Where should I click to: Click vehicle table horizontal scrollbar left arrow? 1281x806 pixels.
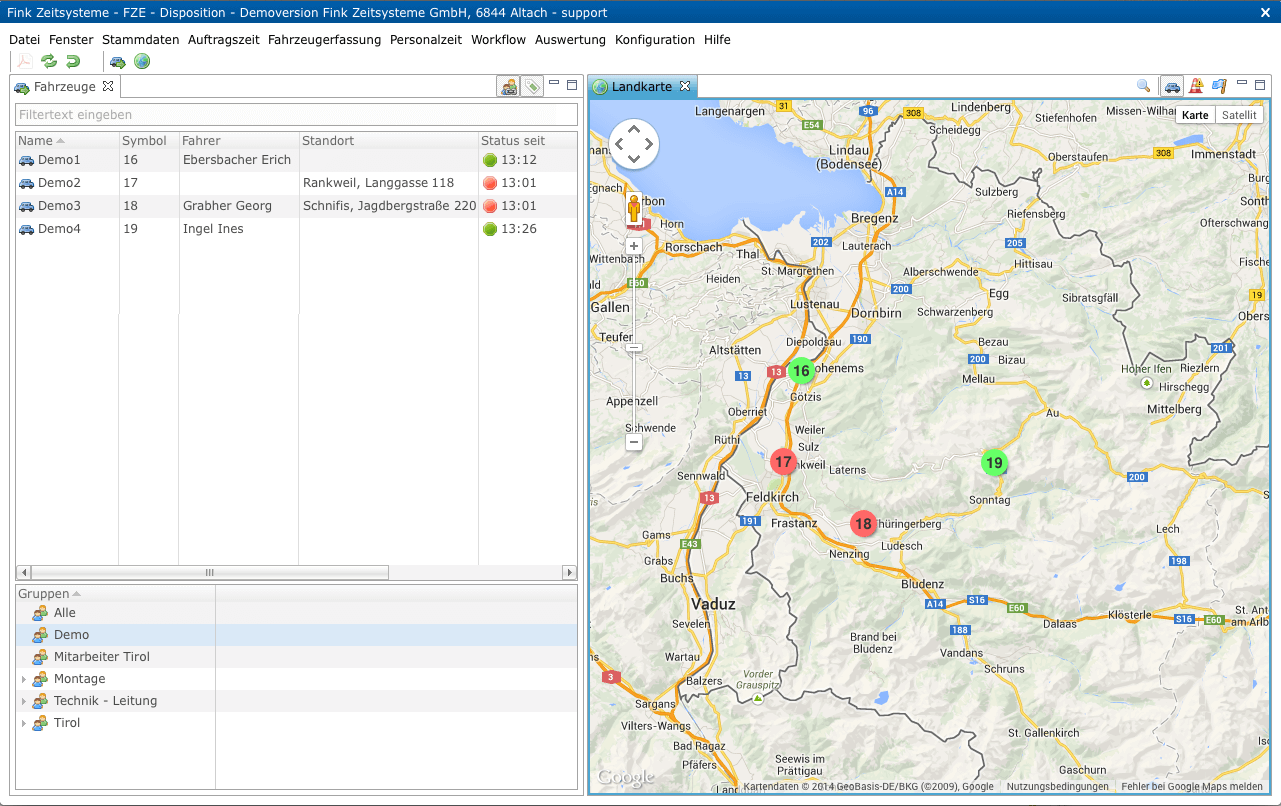pyautogui.click(x=23, y=573)
